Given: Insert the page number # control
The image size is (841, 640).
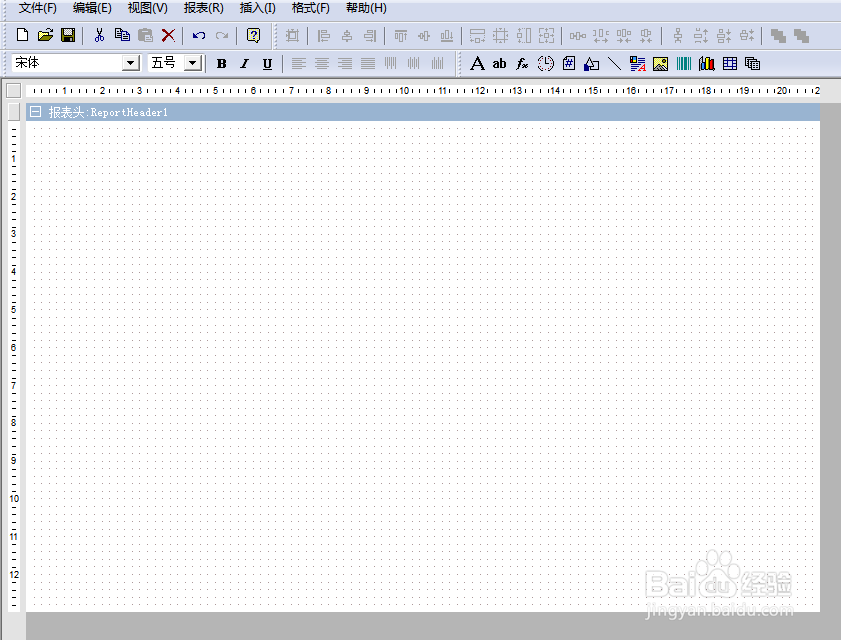Looking at the screenshot, I should pos(569,64).
